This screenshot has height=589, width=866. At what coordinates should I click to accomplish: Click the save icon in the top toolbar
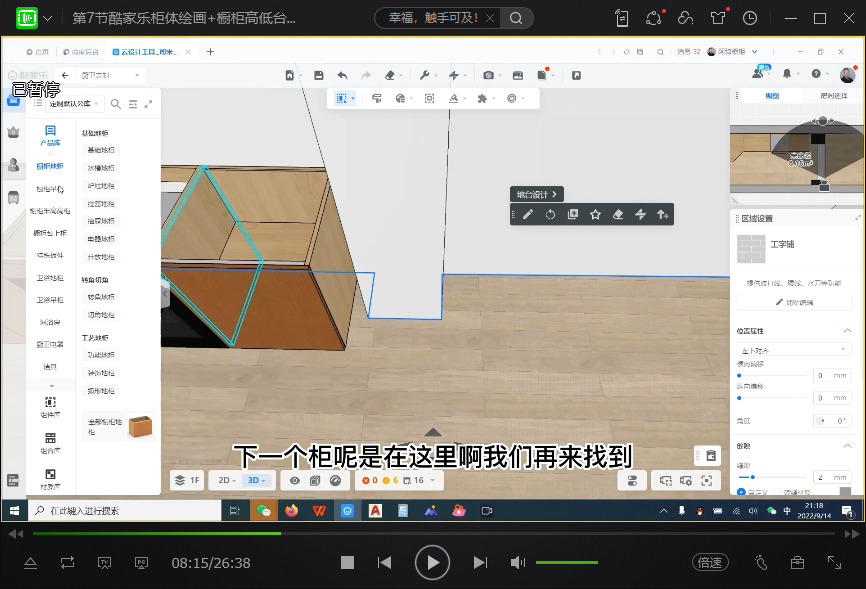(318, 75)
